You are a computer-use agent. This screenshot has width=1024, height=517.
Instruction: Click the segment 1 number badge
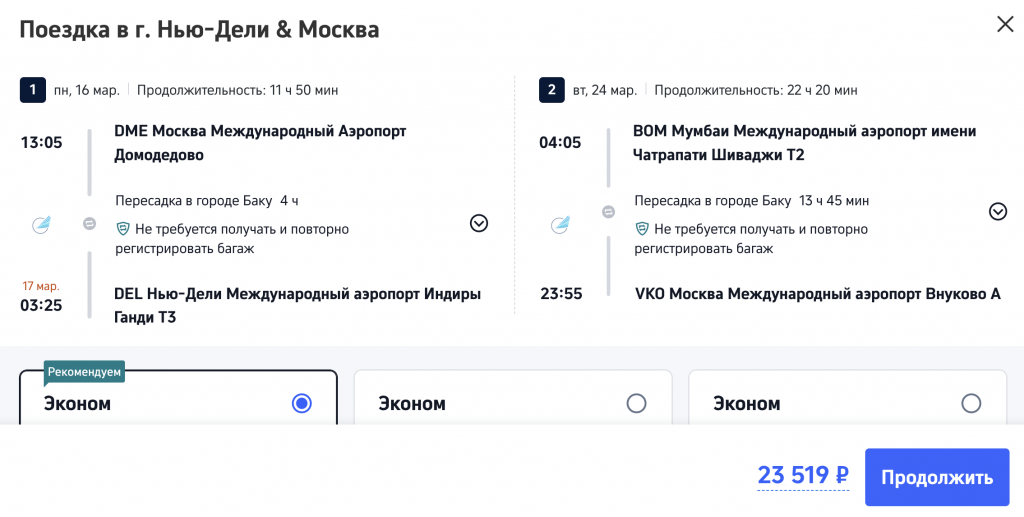(32, 90)
